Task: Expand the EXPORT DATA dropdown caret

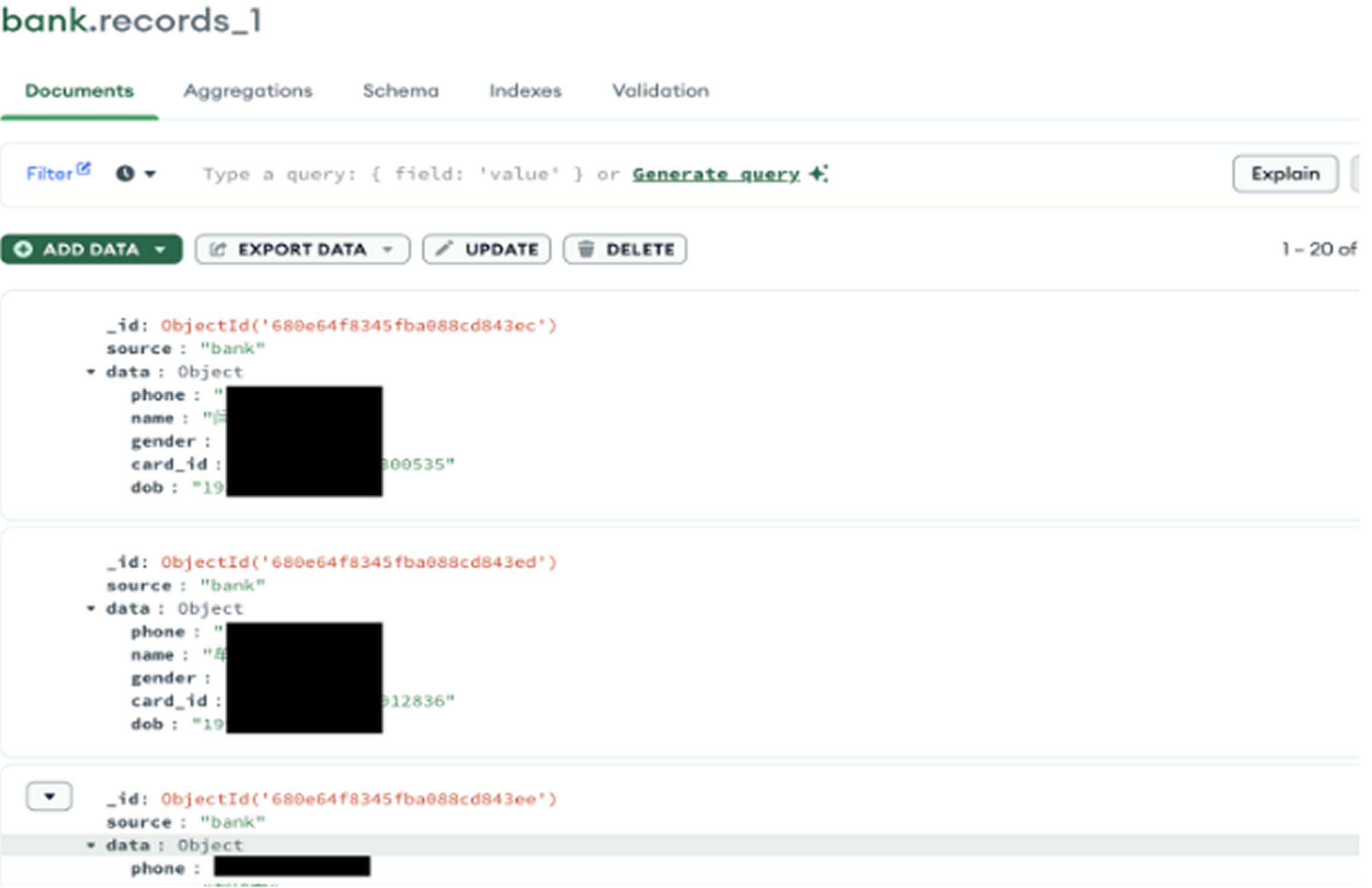Action: [388, 250]
